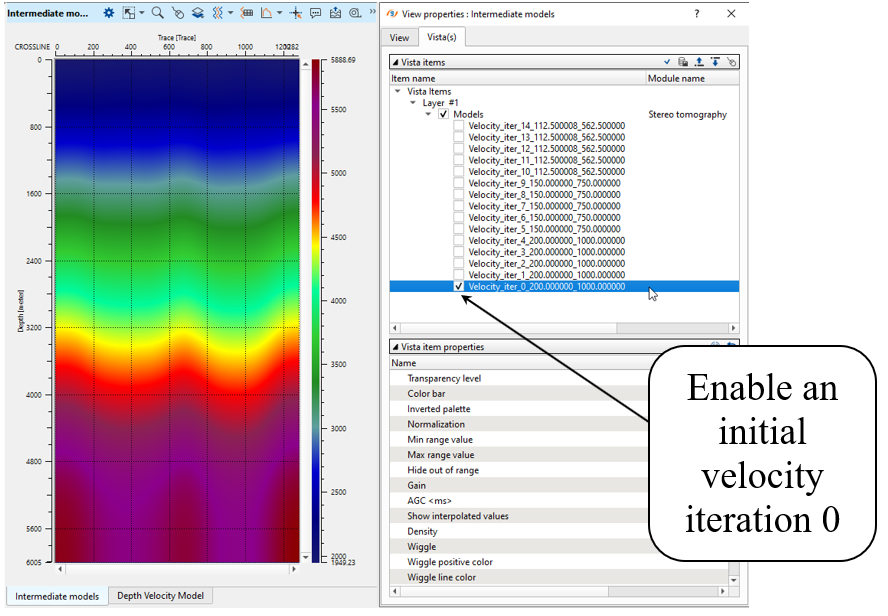Click the layers stack icon in the toolbar
This screenshot has height=616, width=888.
[x=198, y=14]
